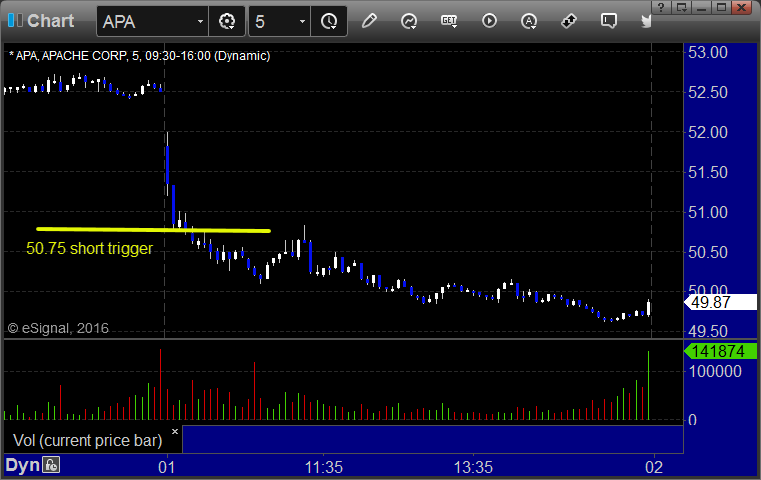761x480 pixels.
Task: Click the 50.75 short trigger annotation
Action: click(89, 248)
